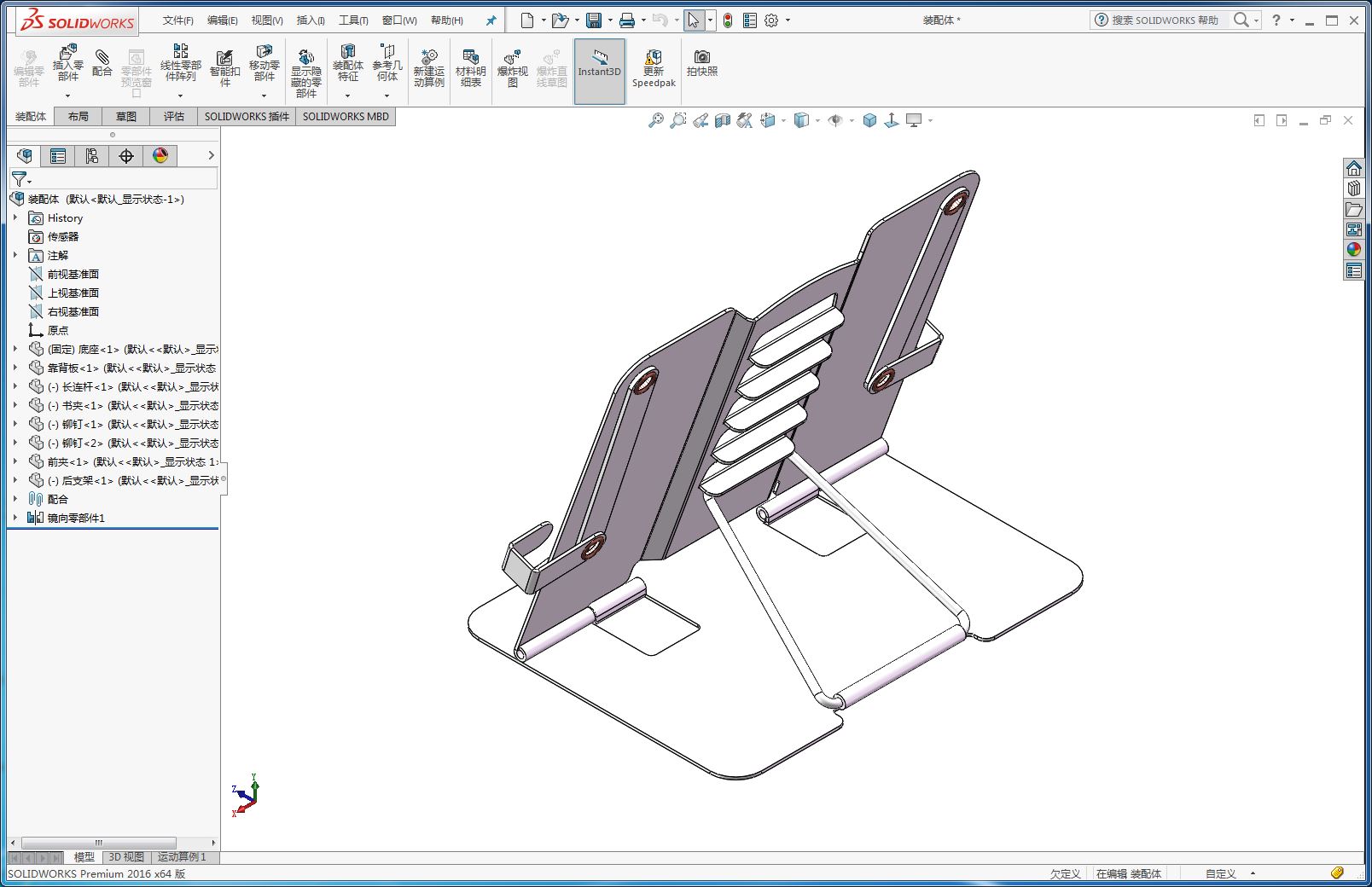Expand the FeatureManager tabs chevron arrow
Screen dimensions: 1372x887
211,155
